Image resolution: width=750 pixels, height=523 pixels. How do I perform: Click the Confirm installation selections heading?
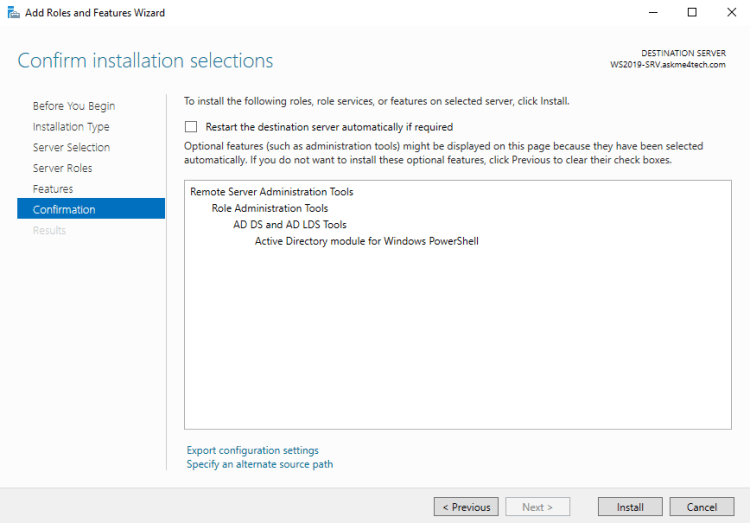[x=145, y=61]
